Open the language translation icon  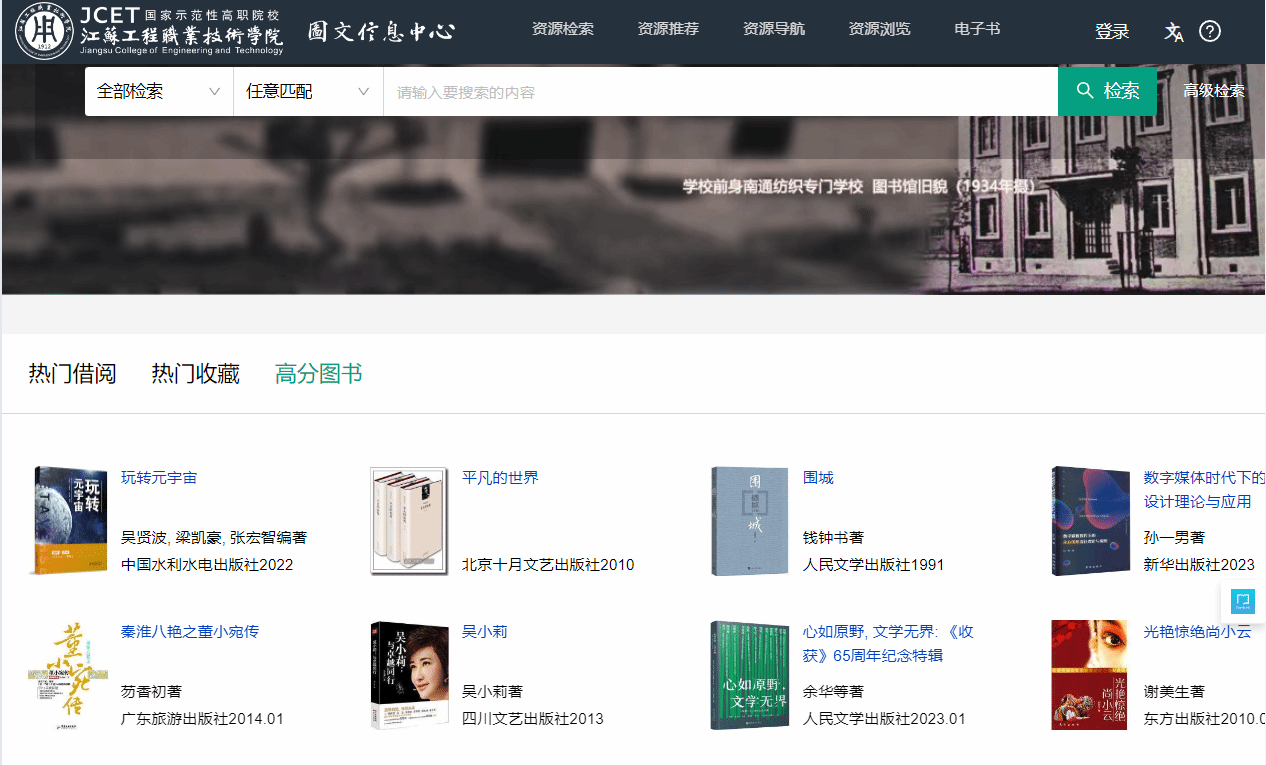point(1174,31)
